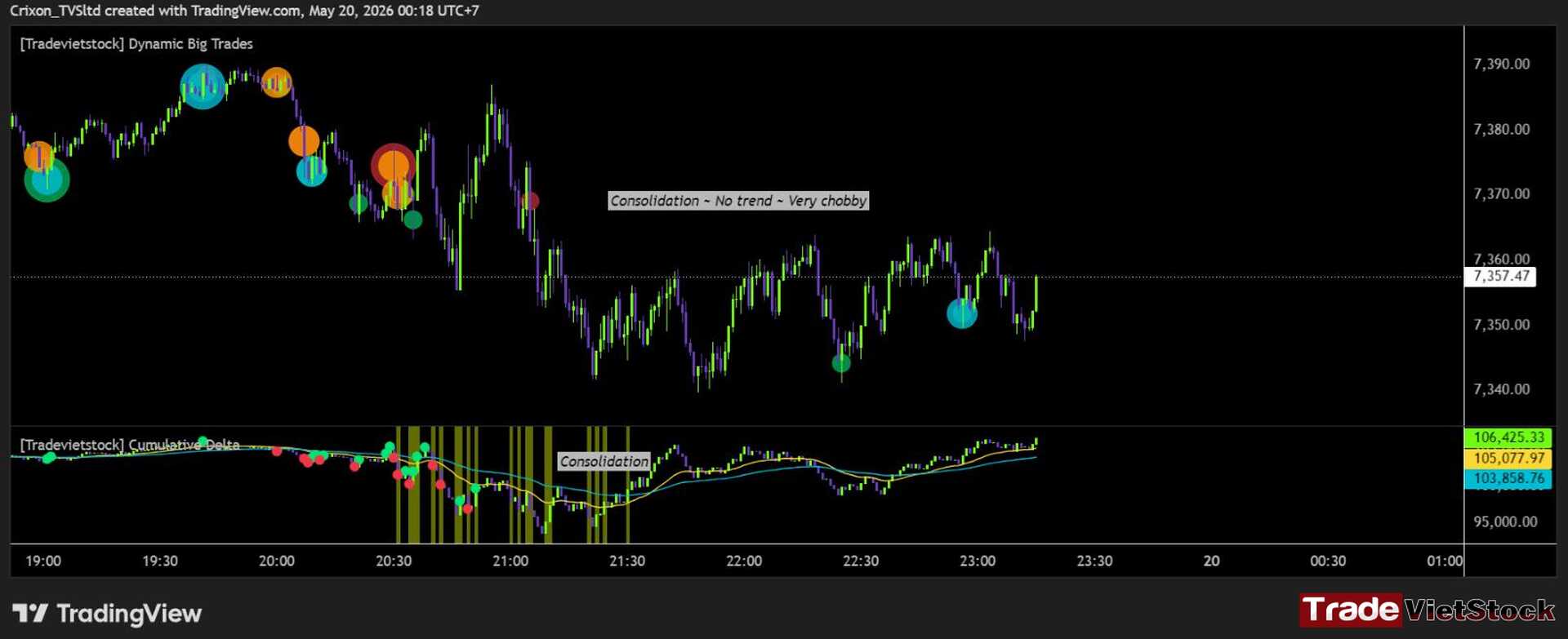Click the 20:30 time axis label
The image size is (1568, 639).
tap(394, 561)
